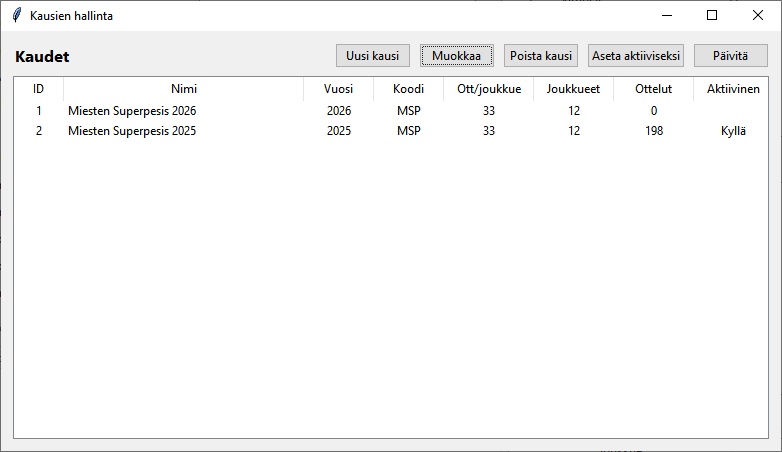Viewport: 782px width, 452px height.
Task: Click the Joukkueet column header
Action: pos(573,89)
